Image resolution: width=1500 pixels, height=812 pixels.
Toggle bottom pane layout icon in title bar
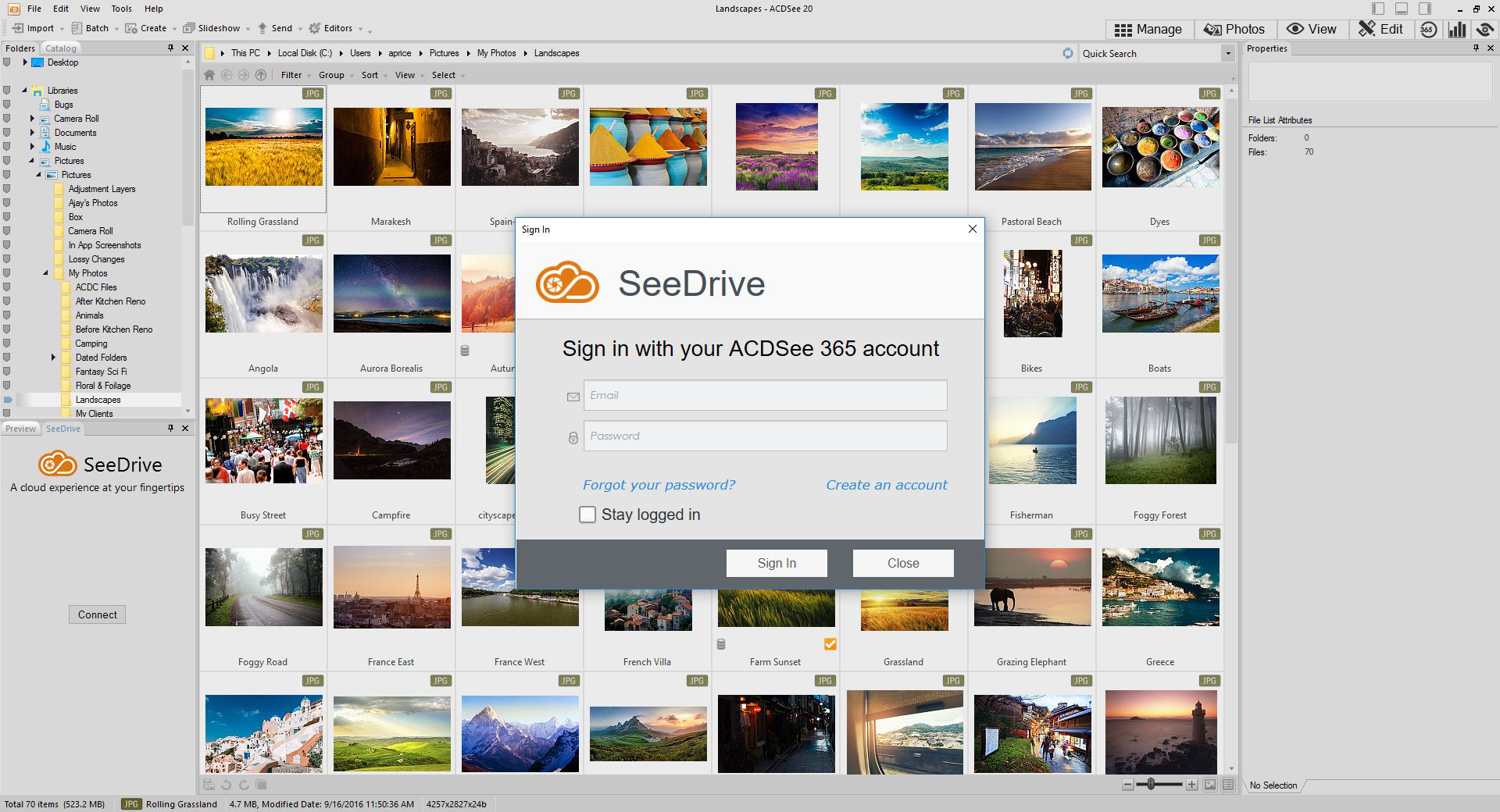(x=1402, y=9)
